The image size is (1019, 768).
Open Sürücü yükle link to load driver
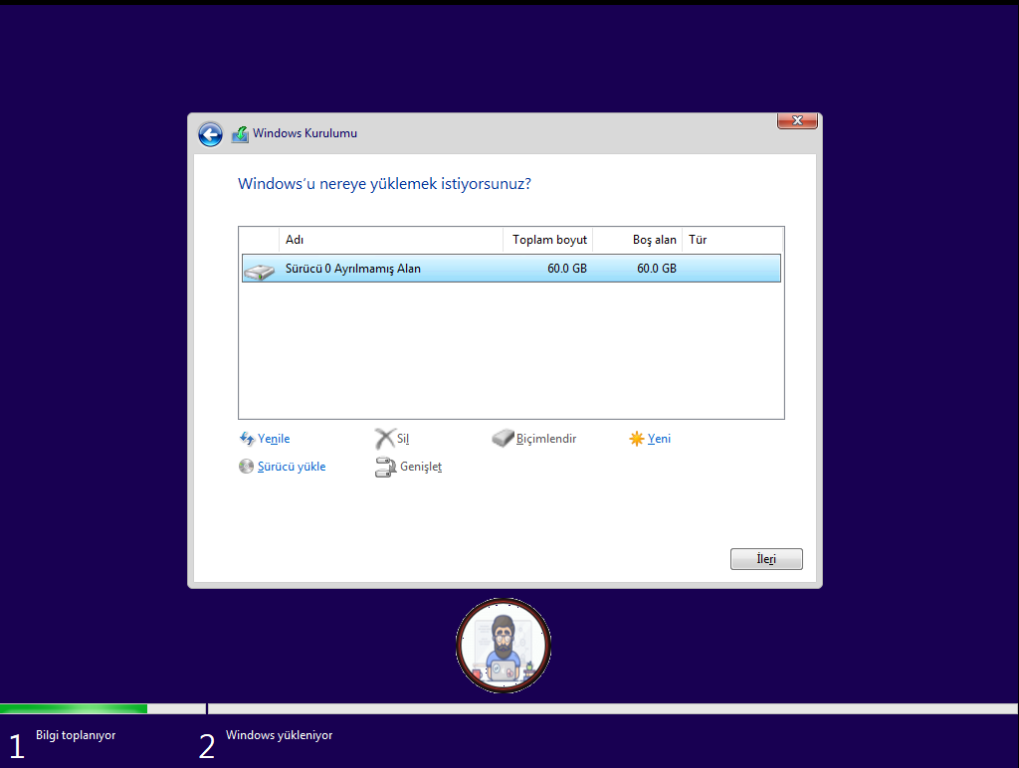[x=291, y=467]
